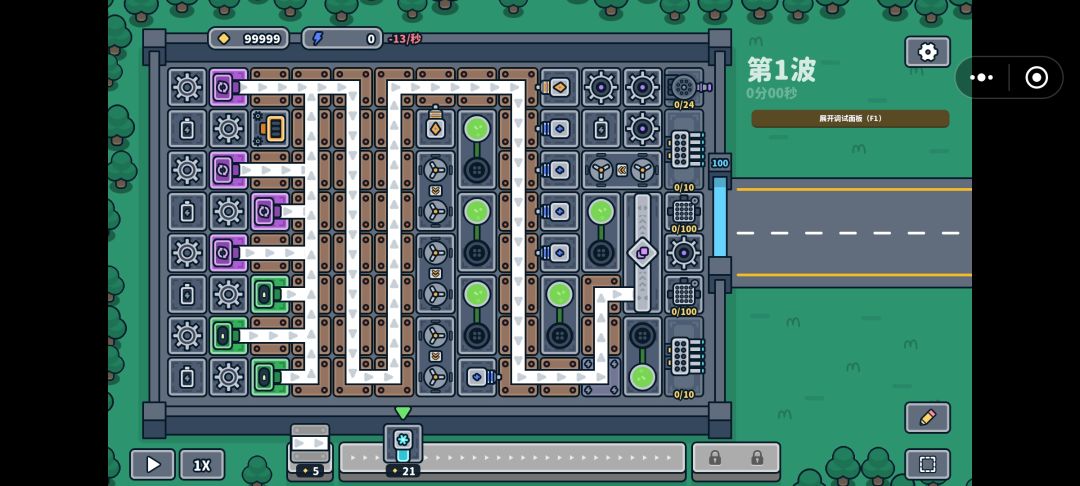Select the gatling turret labeled 0/24
The height and width of the screenshot is (486, 1080).
[x=684, y=88]
